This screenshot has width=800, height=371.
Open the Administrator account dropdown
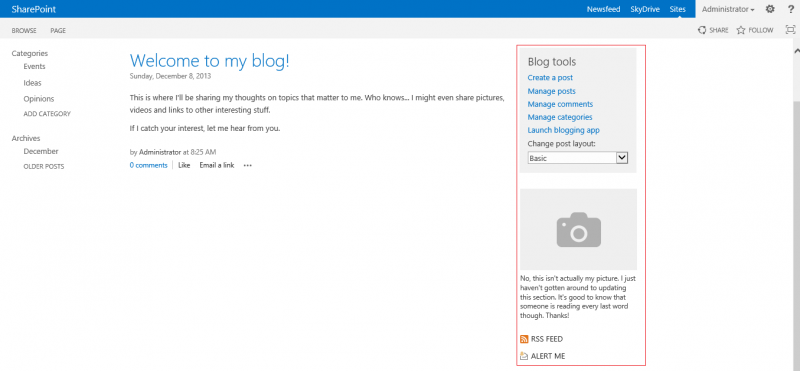[728, 9]
